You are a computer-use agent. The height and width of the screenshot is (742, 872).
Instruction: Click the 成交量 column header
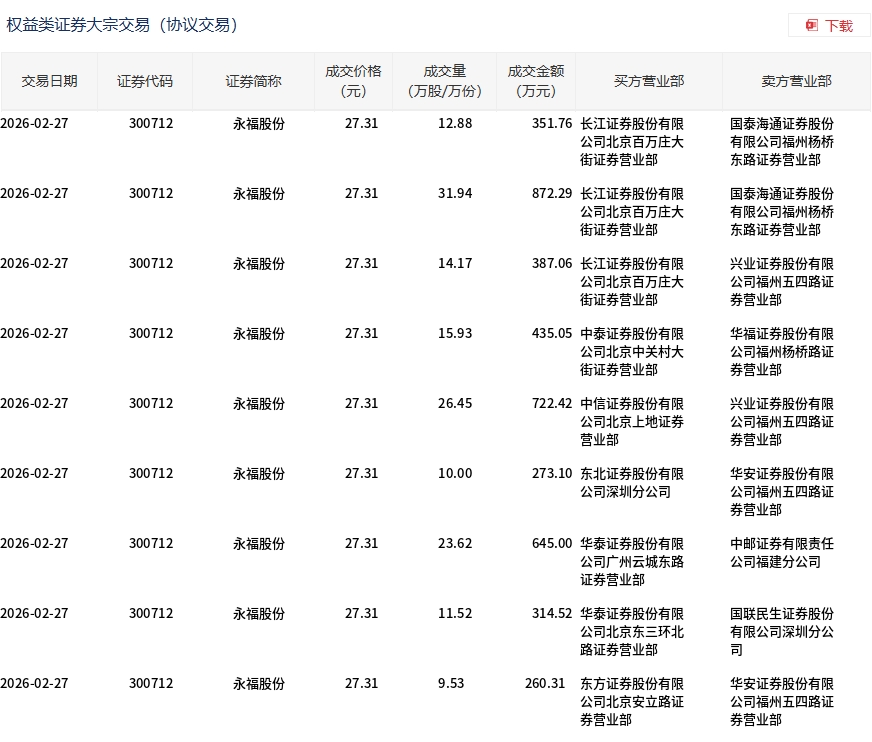(444, 81)
